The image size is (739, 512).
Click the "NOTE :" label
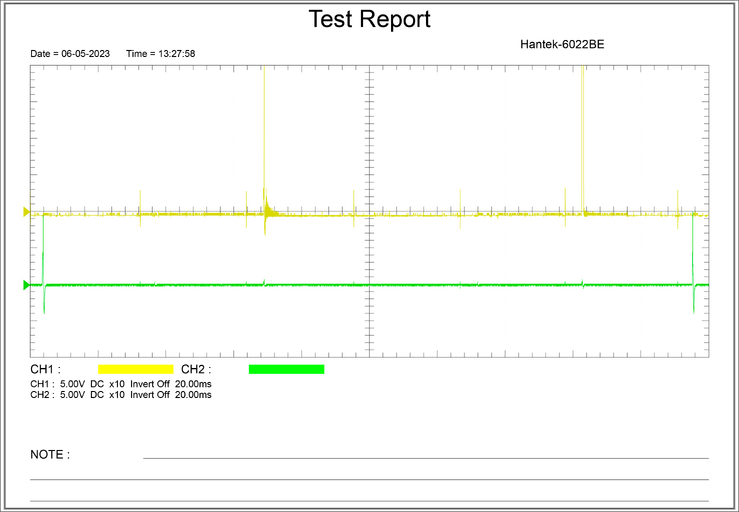pyautogui.click(x=50, y=454)
